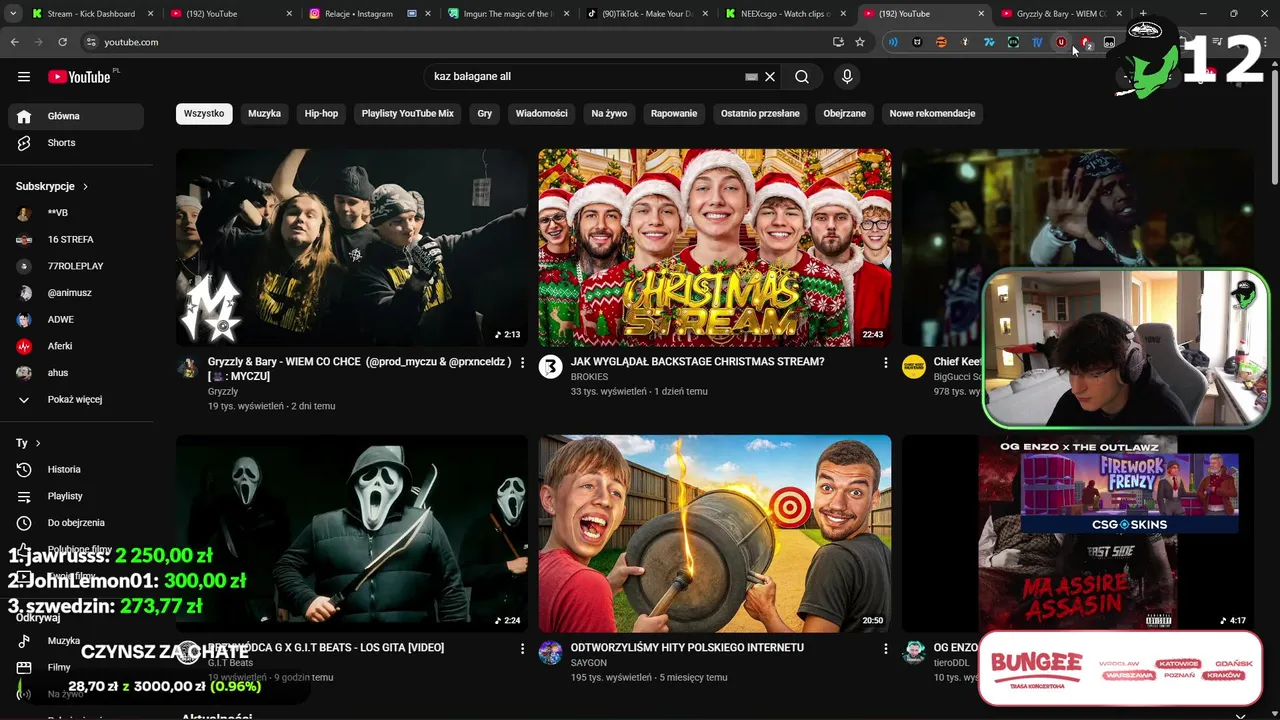The image size is (1280, 720).
Task: Switch to the Imgur browser tab
Action: click(509, 14)
